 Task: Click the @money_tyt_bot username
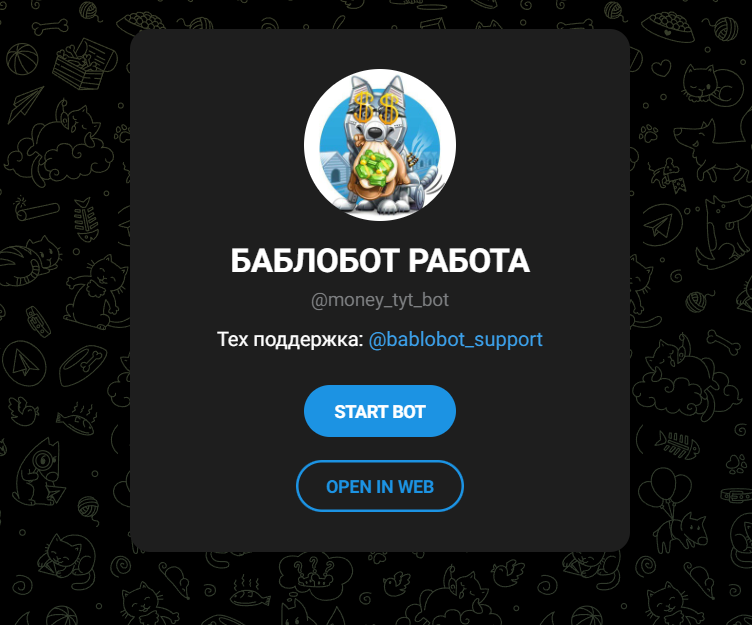[x=380, y=300]
